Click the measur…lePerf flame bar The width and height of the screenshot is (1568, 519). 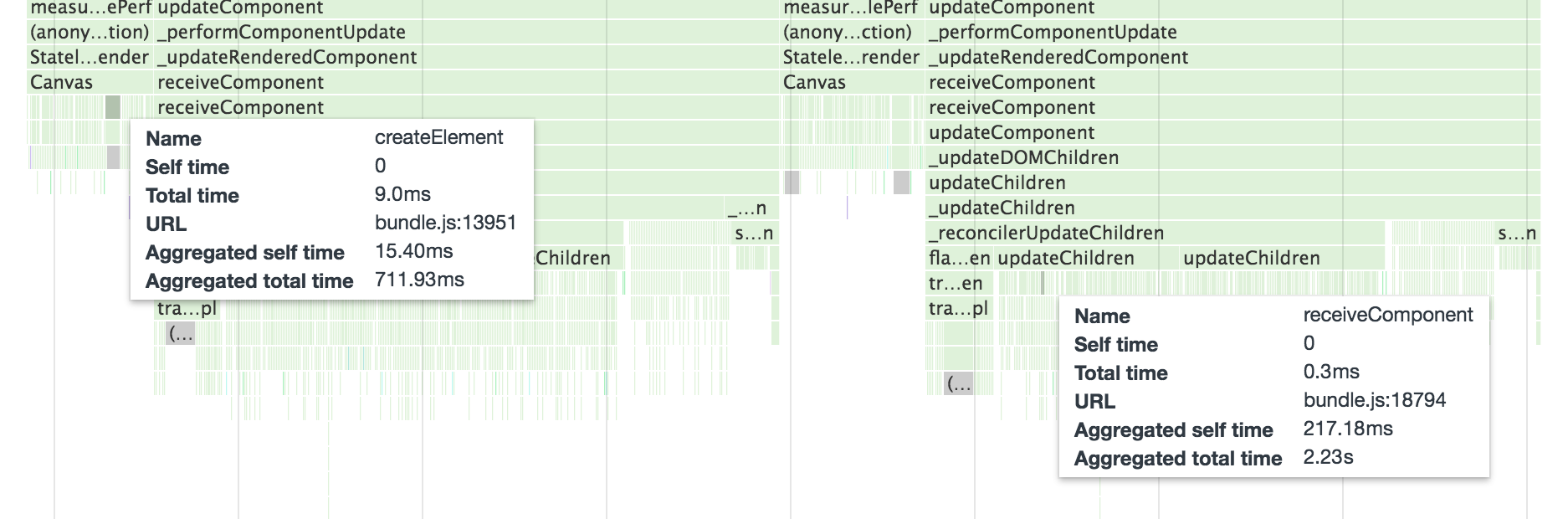point(850,8)
